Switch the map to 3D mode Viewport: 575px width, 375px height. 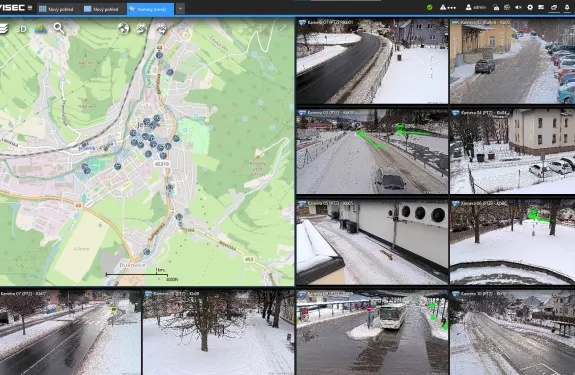[x=21, y=29]
